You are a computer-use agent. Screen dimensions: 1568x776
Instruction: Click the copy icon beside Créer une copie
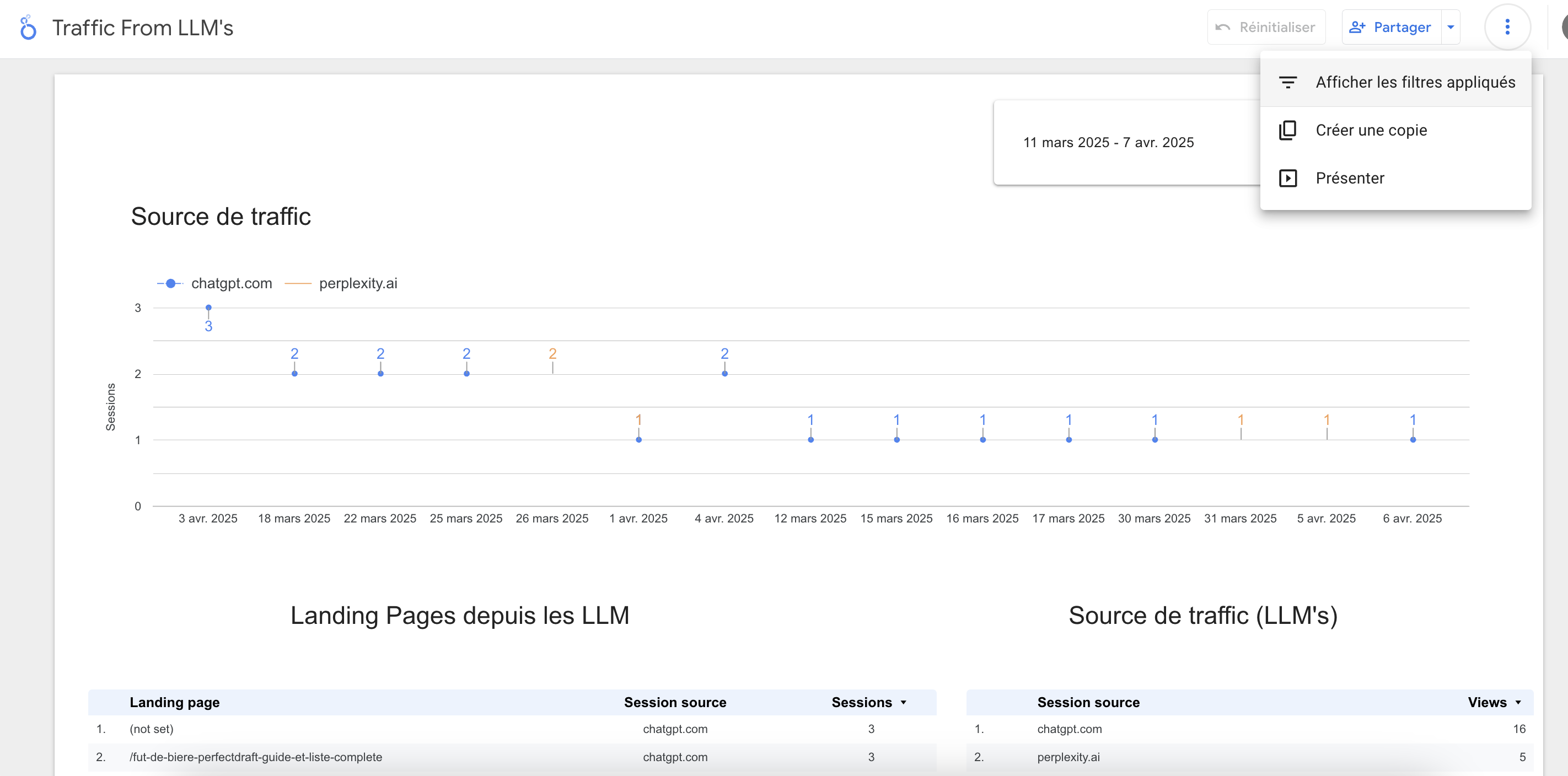[1287, 130]
